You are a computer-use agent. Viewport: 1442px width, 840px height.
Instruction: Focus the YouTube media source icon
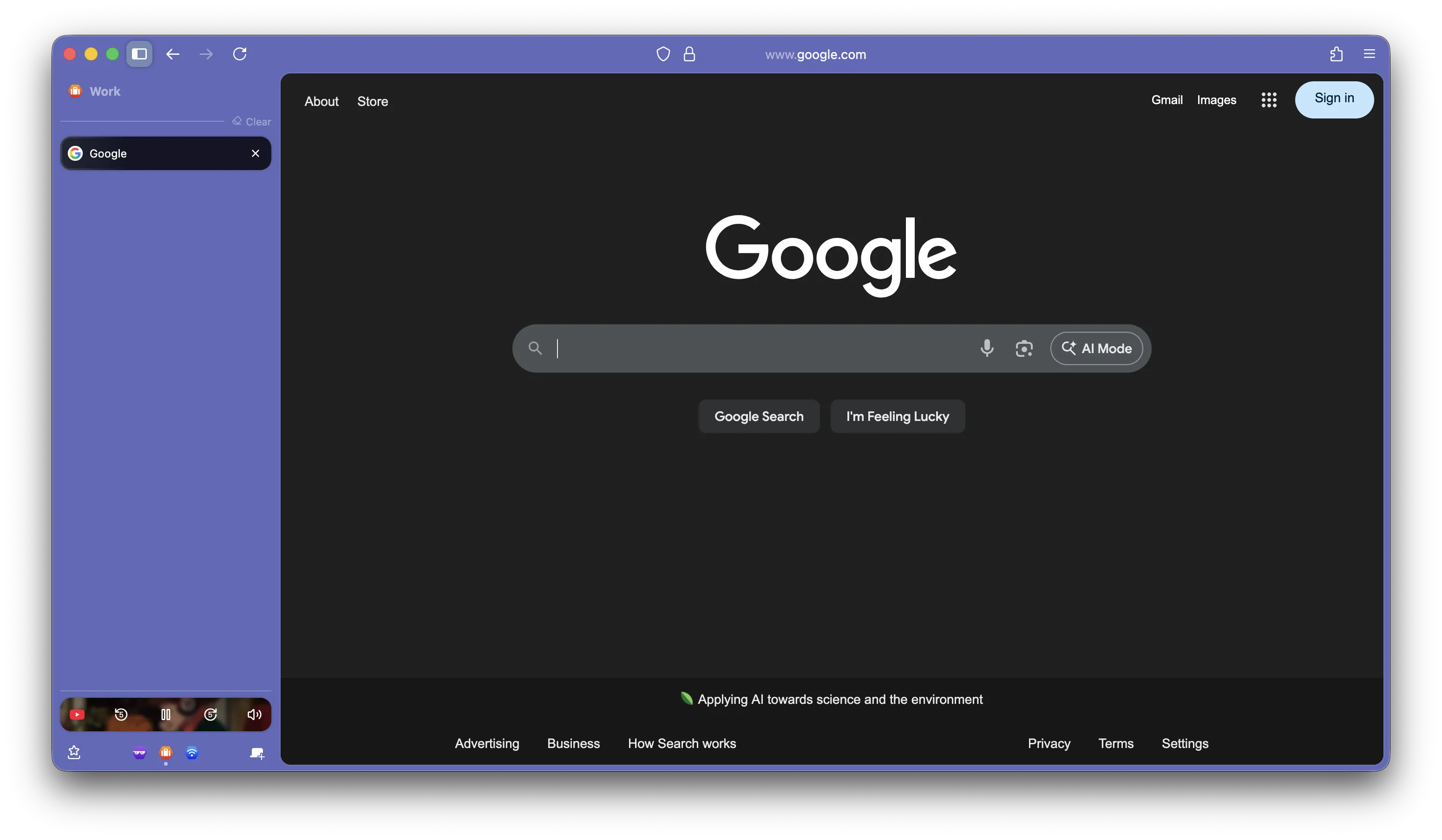[x=77, y=714]
